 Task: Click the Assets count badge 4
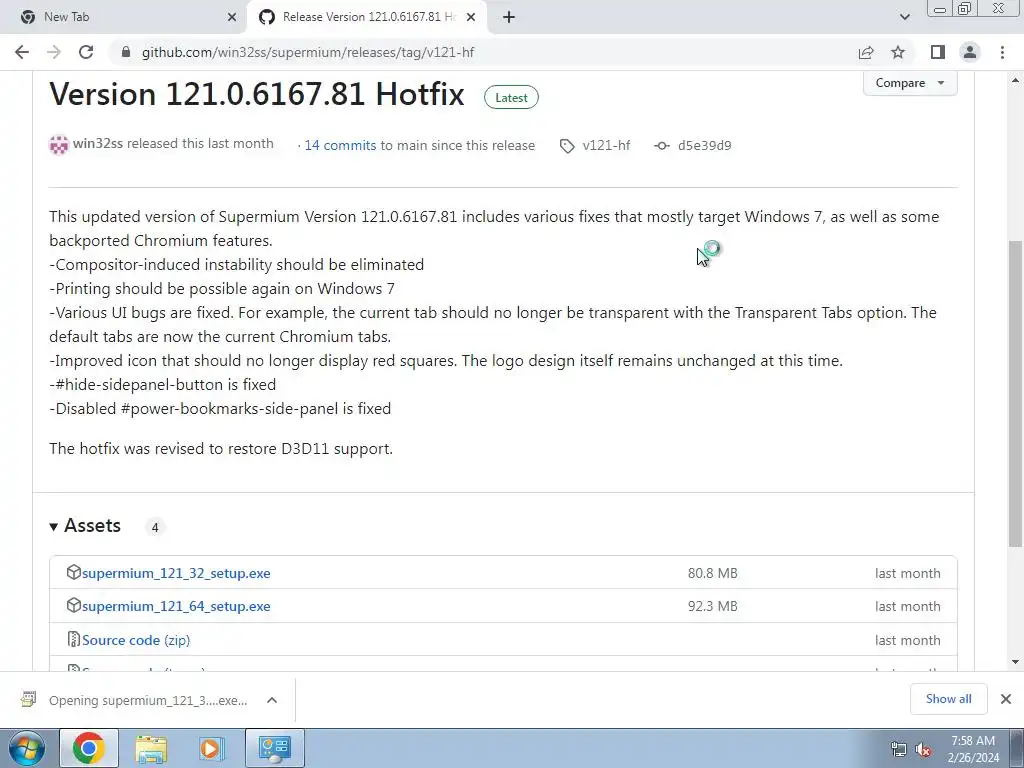point(155,527)
